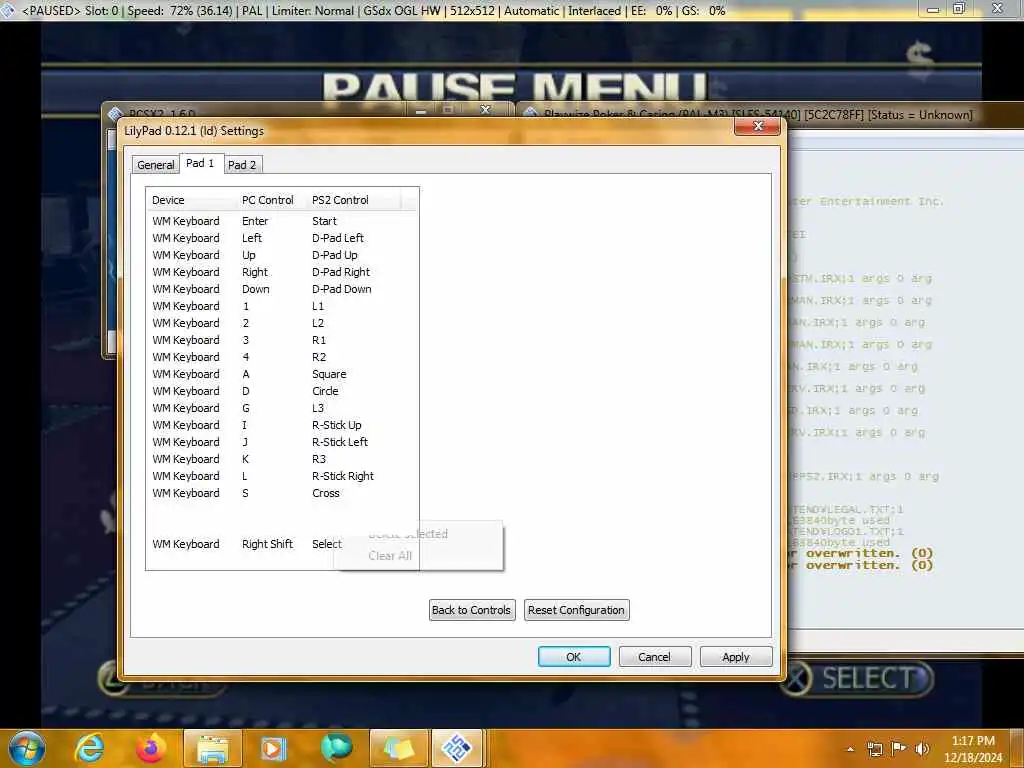The width and height of the screenshot is (1024, 768).
Task: Close the LilyPad Settings dialog
Action: pyautogui.click(x=758, y=126)
